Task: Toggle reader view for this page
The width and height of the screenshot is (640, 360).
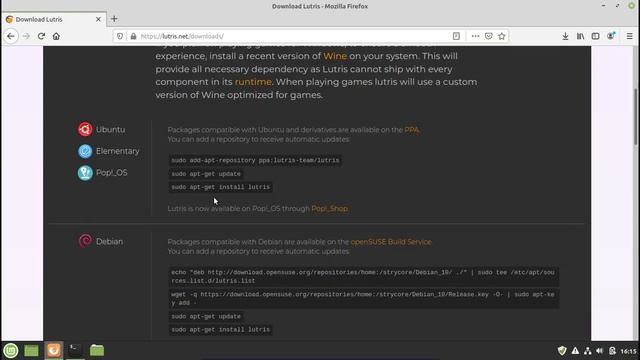Action: pos(456,36)
